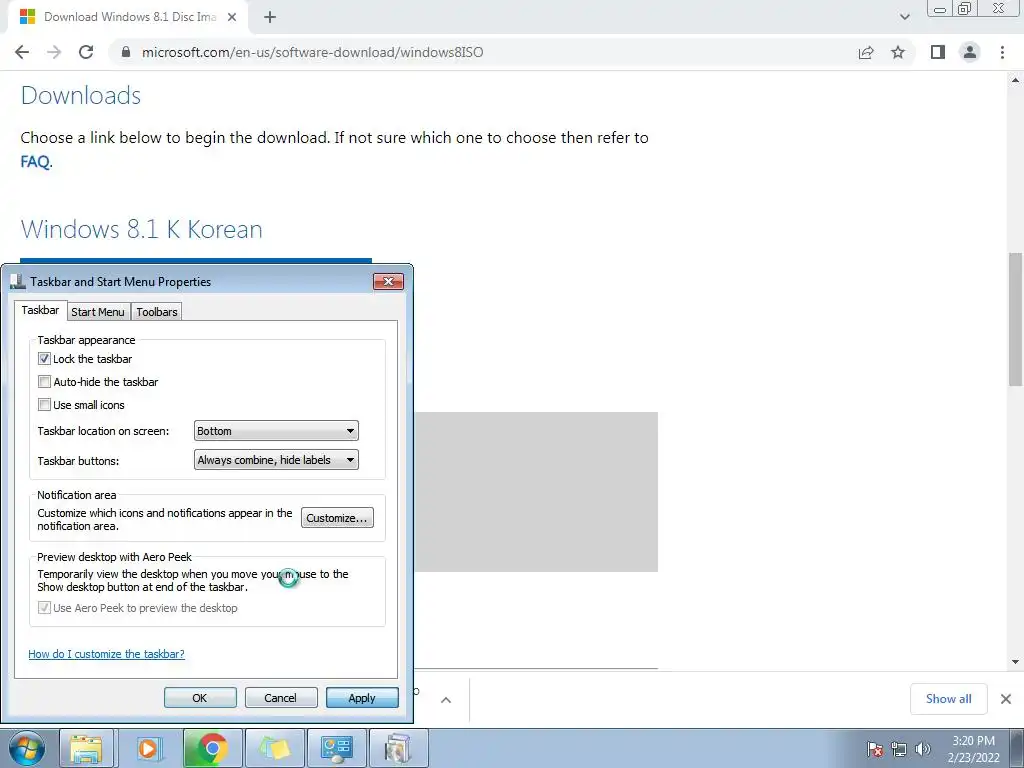This screenshot has width=1024, height=768.
Task: Open Control Panel taskbar icon
Action: [x=337, y=748]
